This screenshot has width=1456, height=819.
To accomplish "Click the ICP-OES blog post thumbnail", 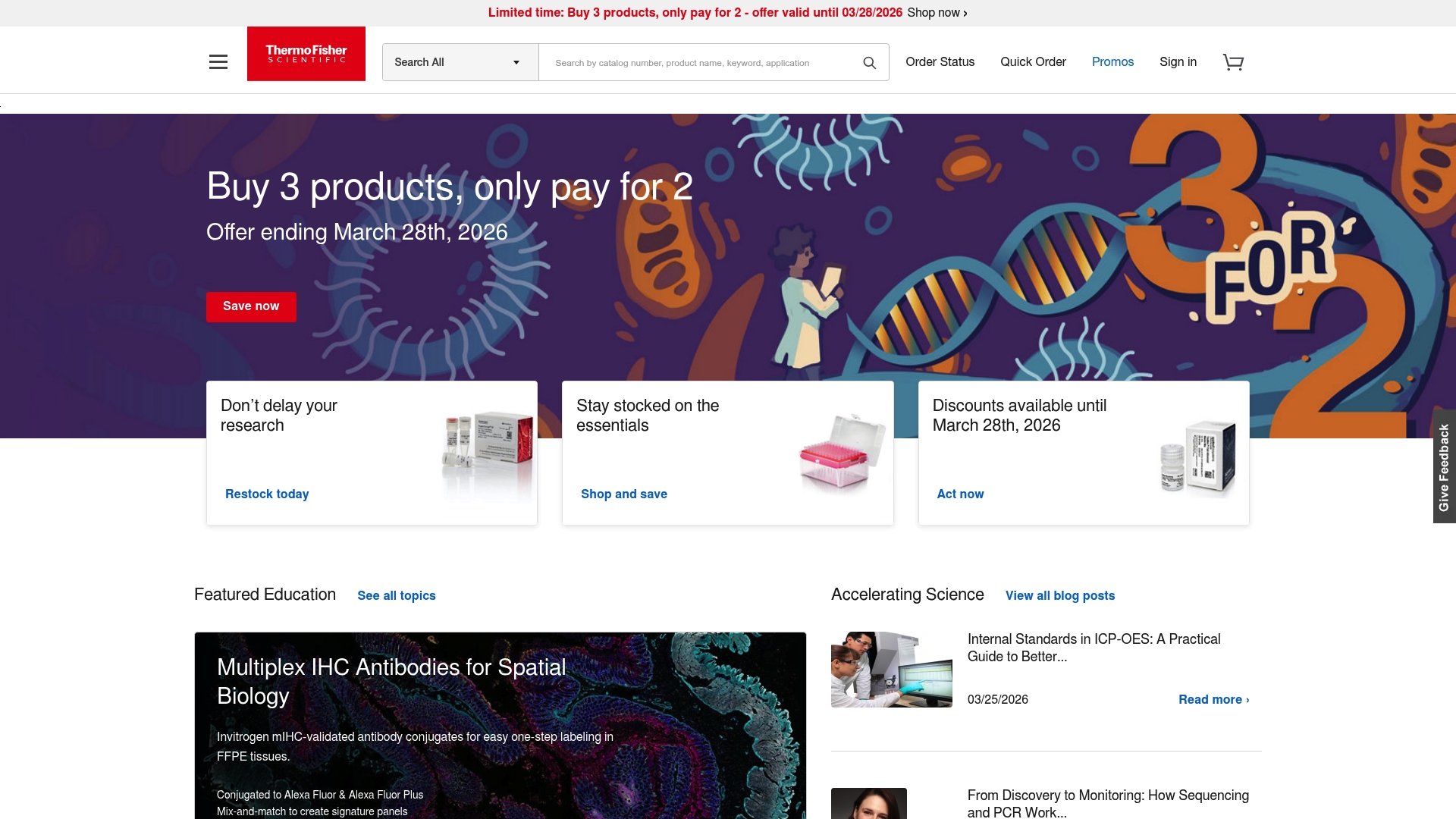I will [x=891, y=669].
